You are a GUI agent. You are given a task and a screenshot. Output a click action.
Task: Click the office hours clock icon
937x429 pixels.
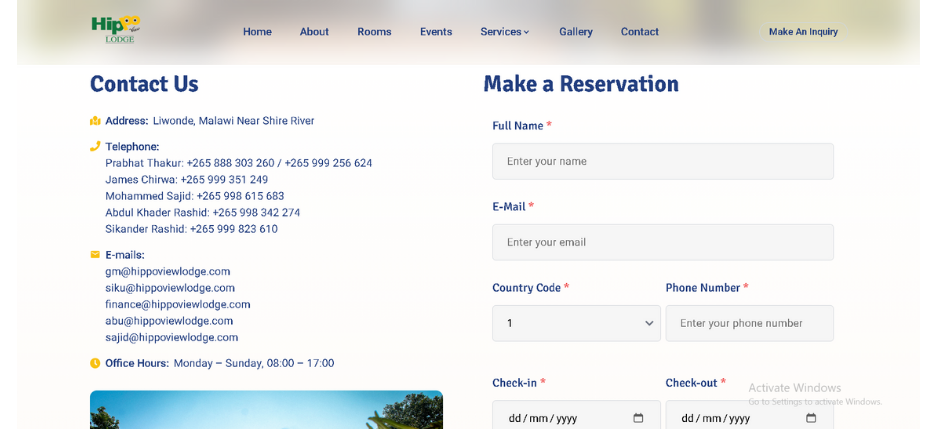(x=95, y=363)
